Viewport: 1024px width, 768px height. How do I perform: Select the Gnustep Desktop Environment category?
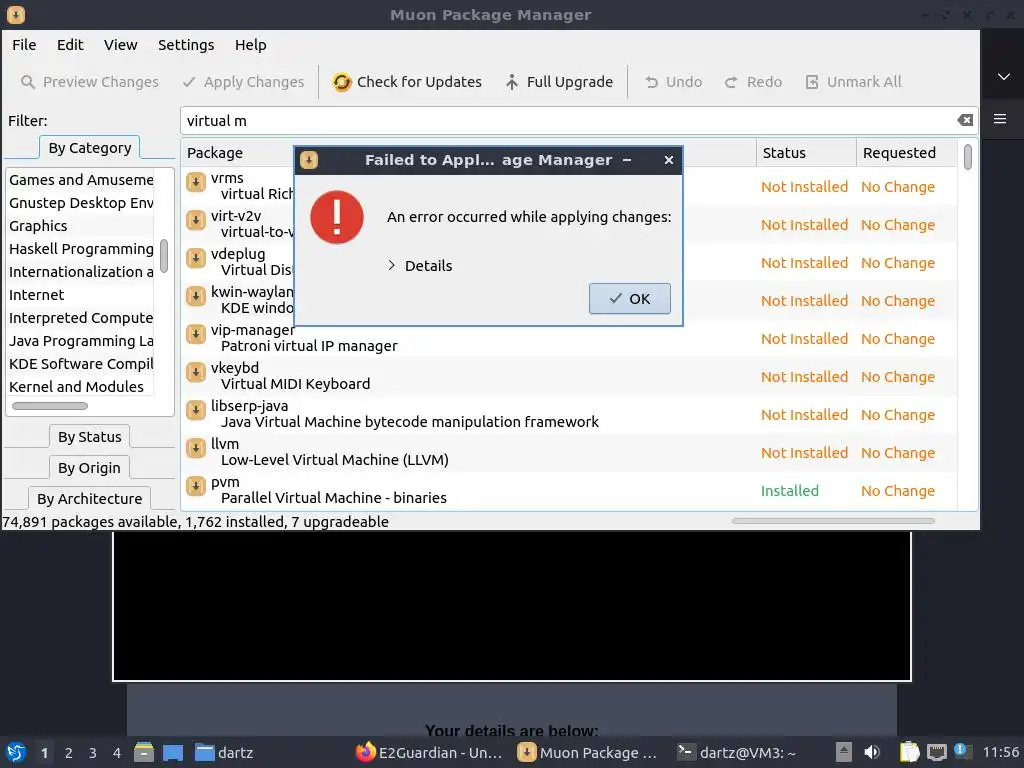coord(81,202)
